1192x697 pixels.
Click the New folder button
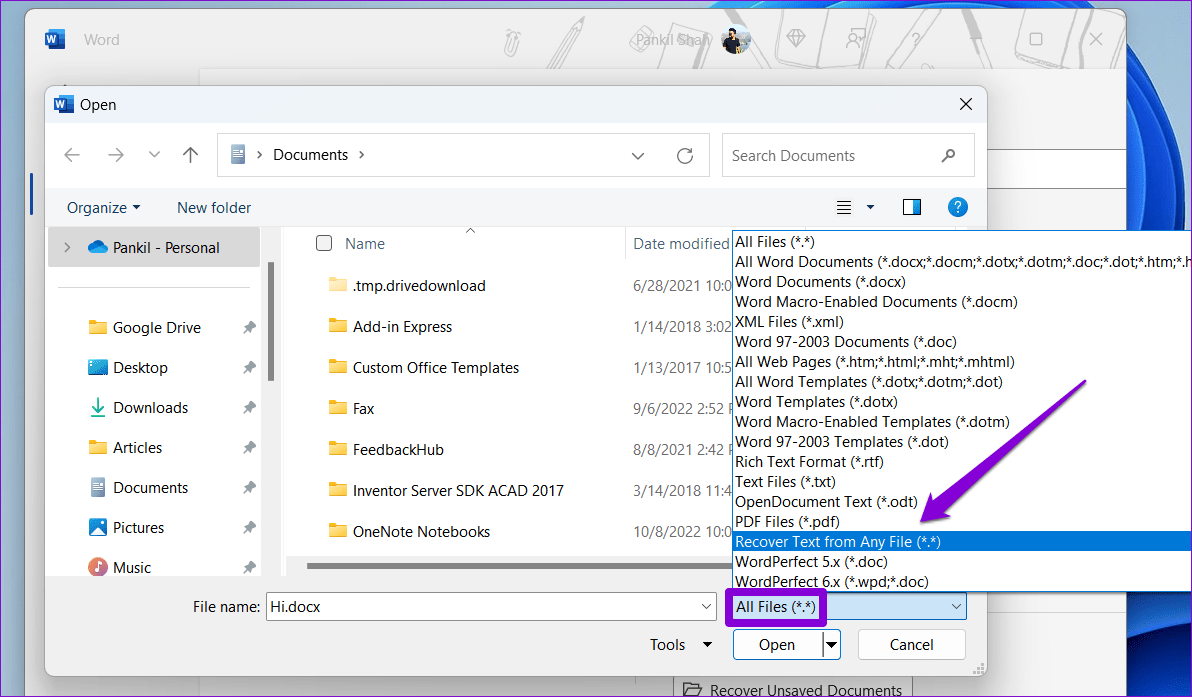(x=213, y=207)
